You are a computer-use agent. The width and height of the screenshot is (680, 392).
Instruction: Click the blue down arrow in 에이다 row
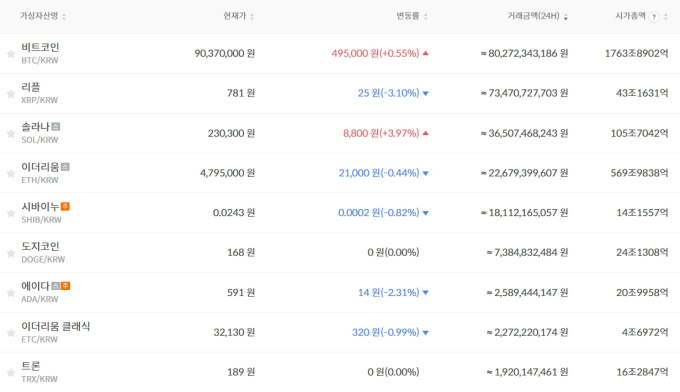(x=425, y=293)
